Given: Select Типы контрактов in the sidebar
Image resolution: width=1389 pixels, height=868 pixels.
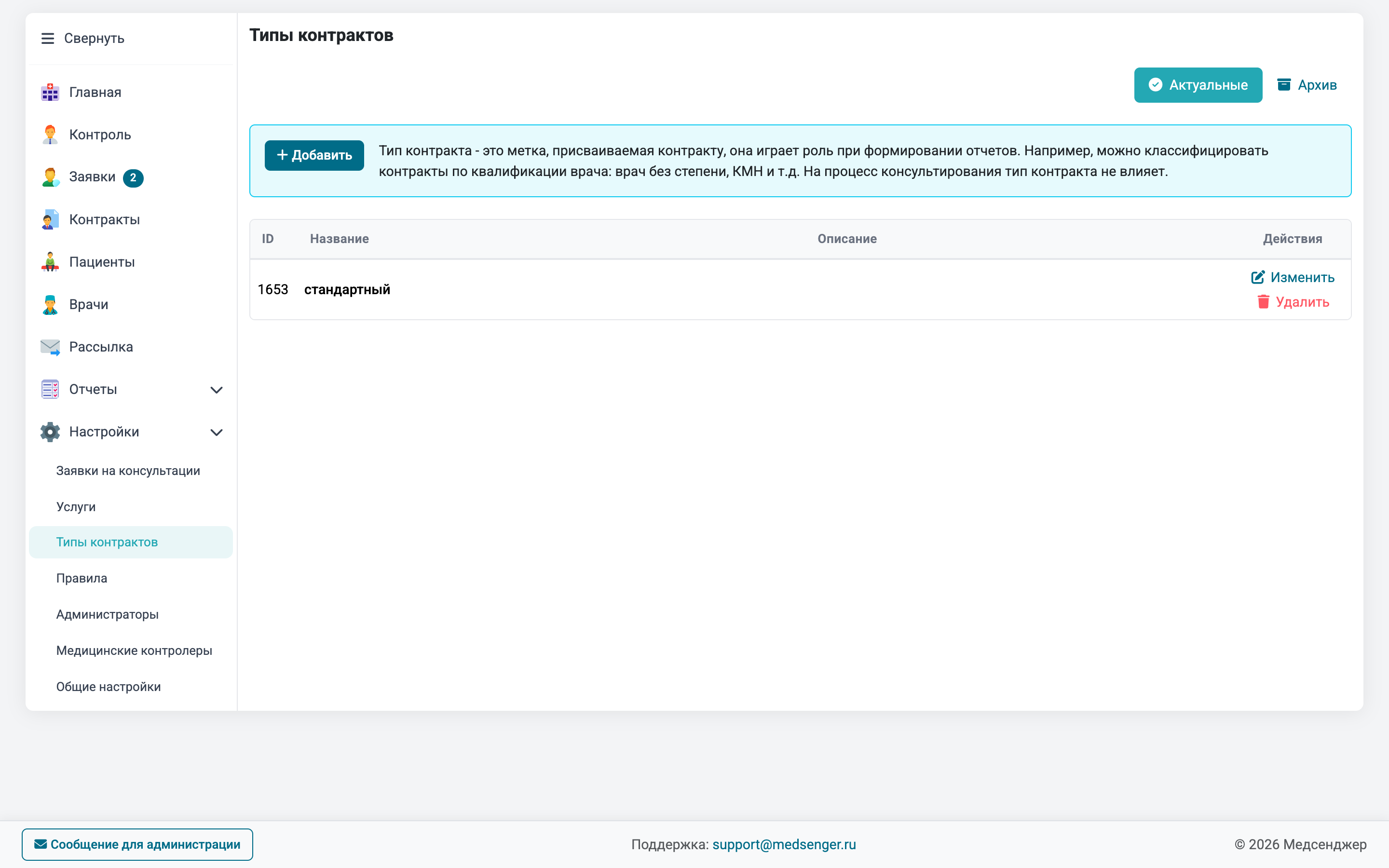Looking at the screenshot, I should click(x=131, y=542).
